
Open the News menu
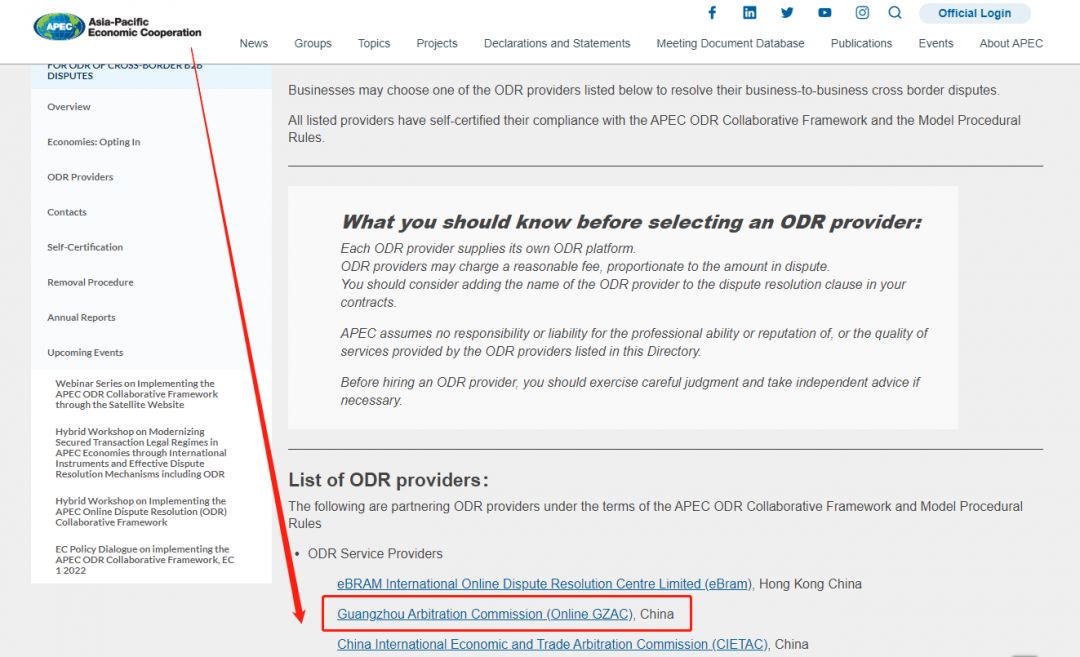tap(253, 43)
